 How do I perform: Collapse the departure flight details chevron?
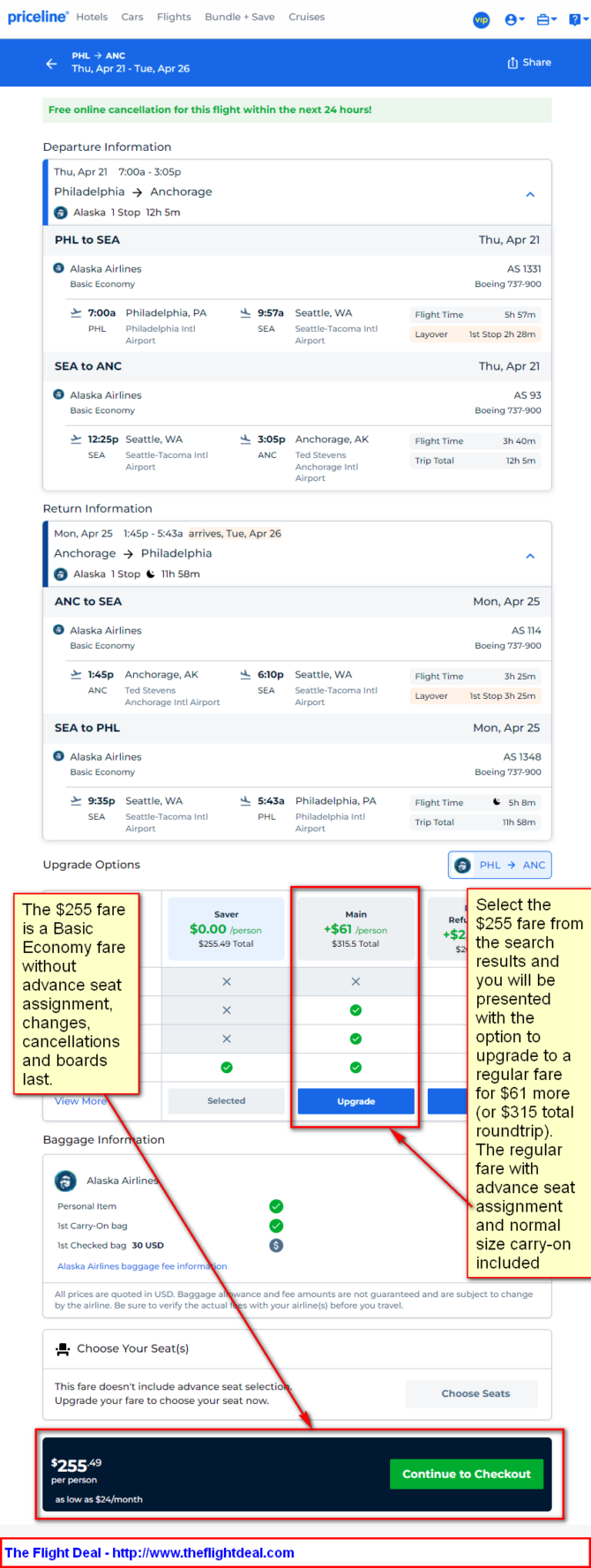530,194
